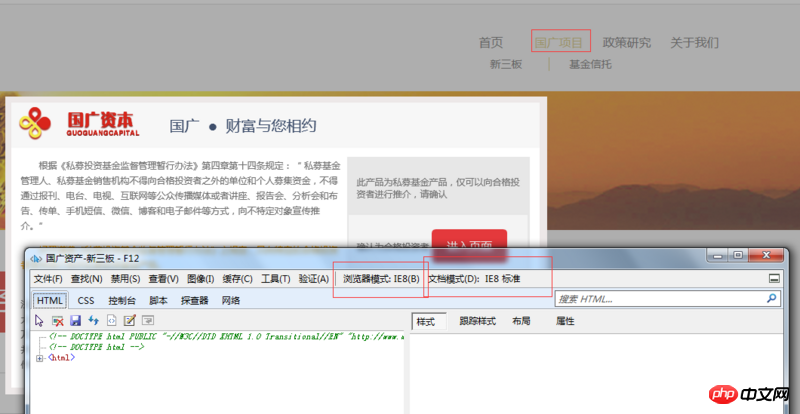Click the word wrap icon in HTML toolbar

click(x=148, y=321)
